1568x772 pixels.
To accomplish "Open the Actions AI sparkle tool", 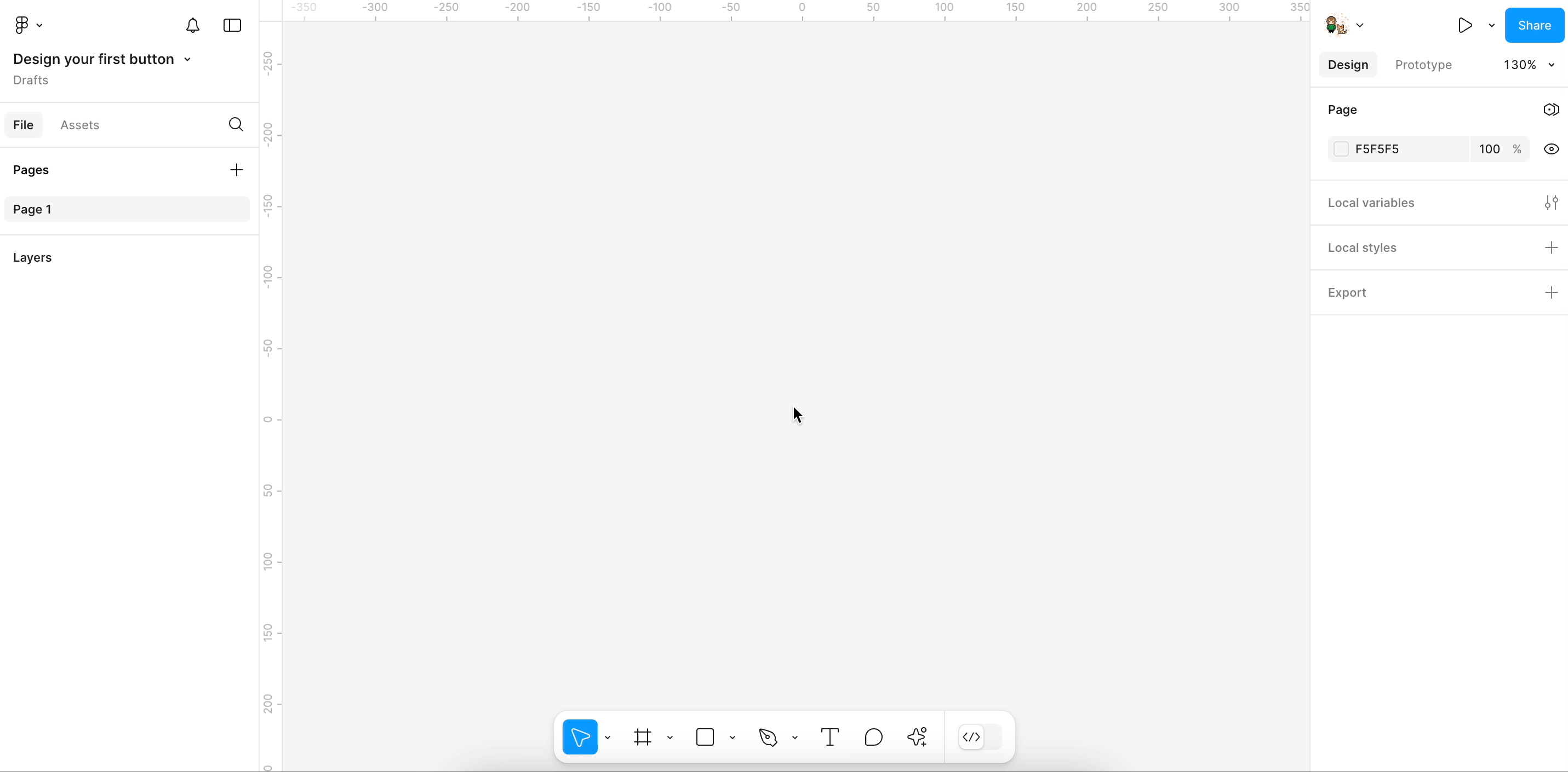I will 917,738.
